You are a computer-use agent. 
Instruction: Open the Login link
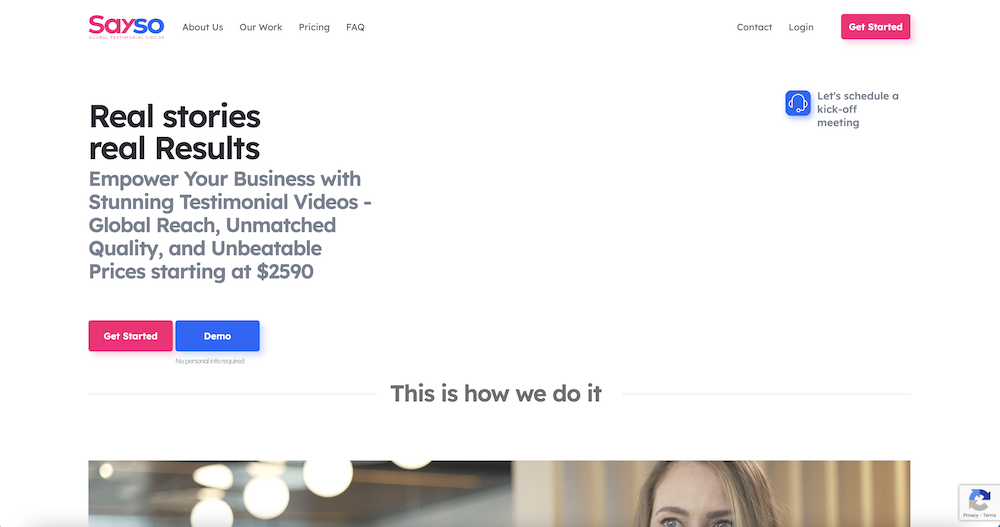(x=801, y=27)
